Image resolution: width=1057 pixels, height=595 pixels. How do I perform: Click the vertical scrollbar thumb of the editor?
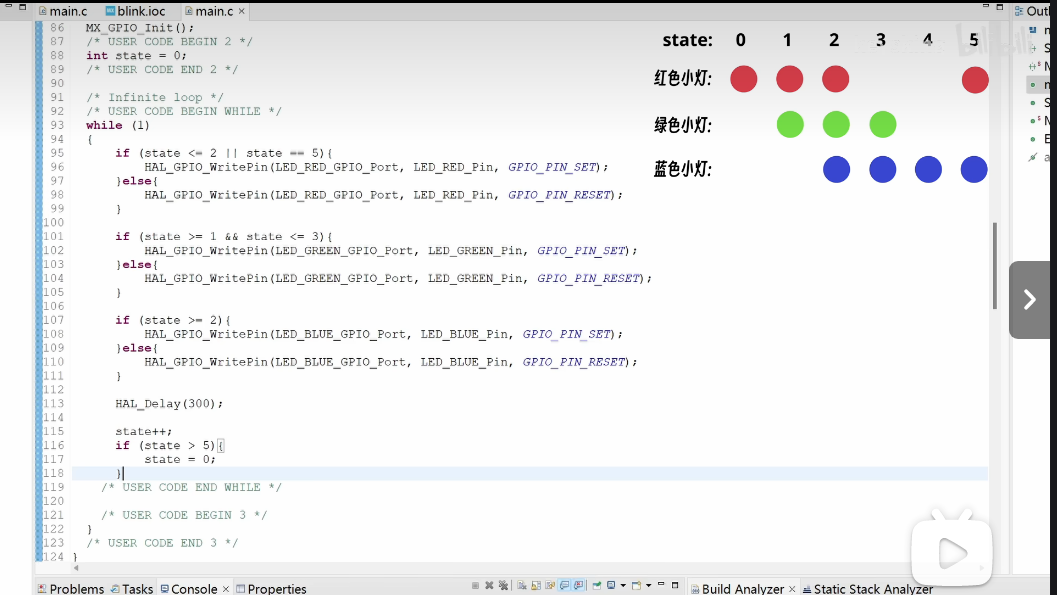[995, 265]
